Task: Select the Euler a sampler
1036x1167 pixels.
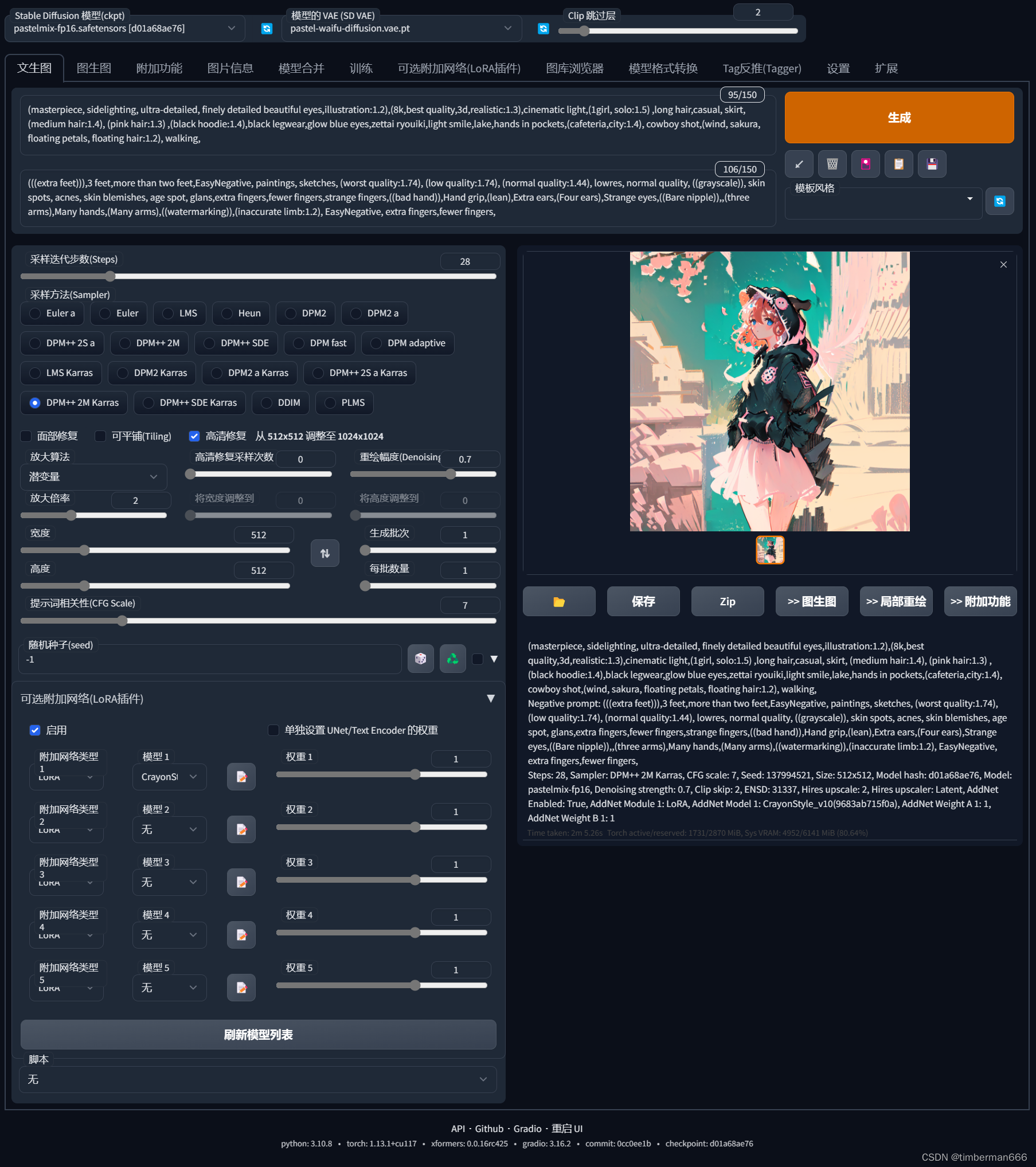Action: click(52, 314)
